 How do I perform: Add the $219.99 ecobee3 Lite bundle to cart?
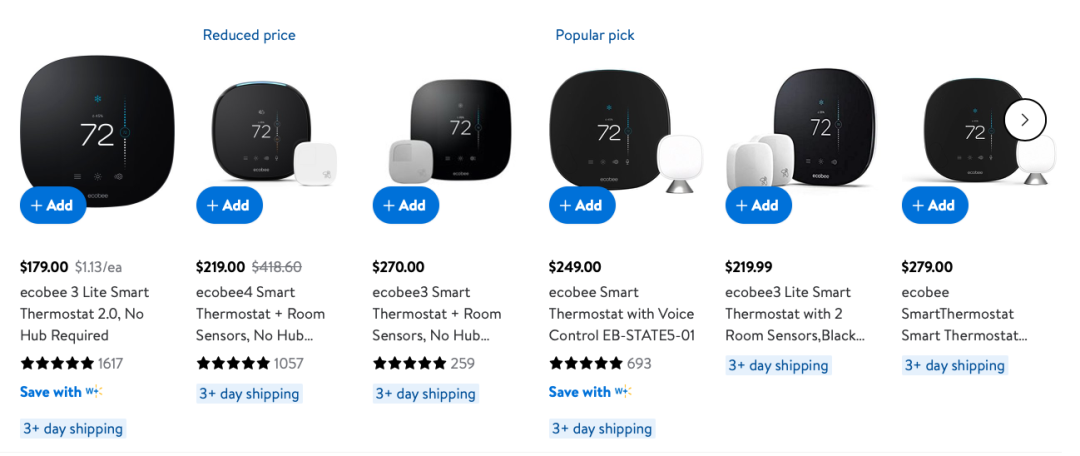point(758,205)
